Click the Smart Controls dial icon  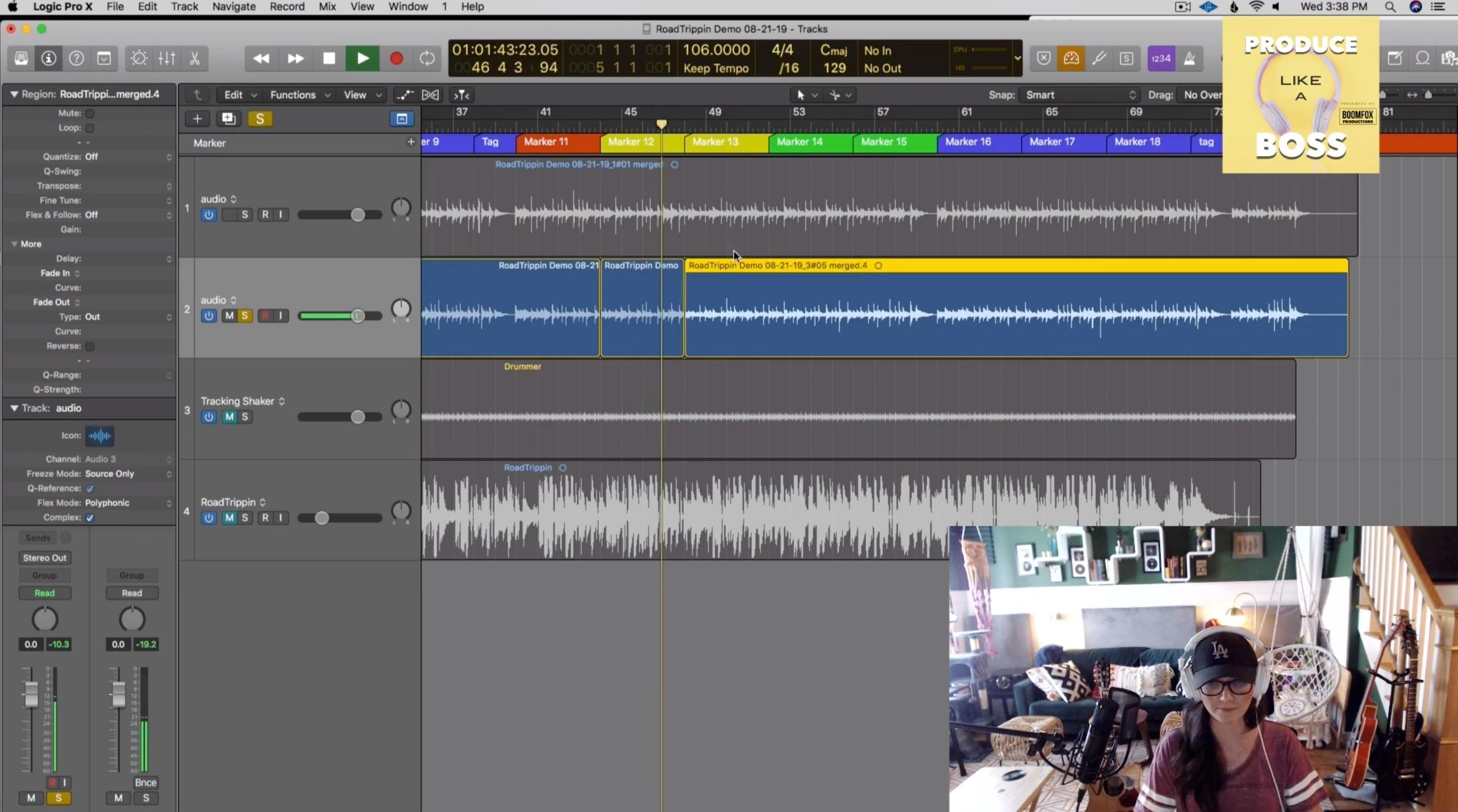pos(138,59)
